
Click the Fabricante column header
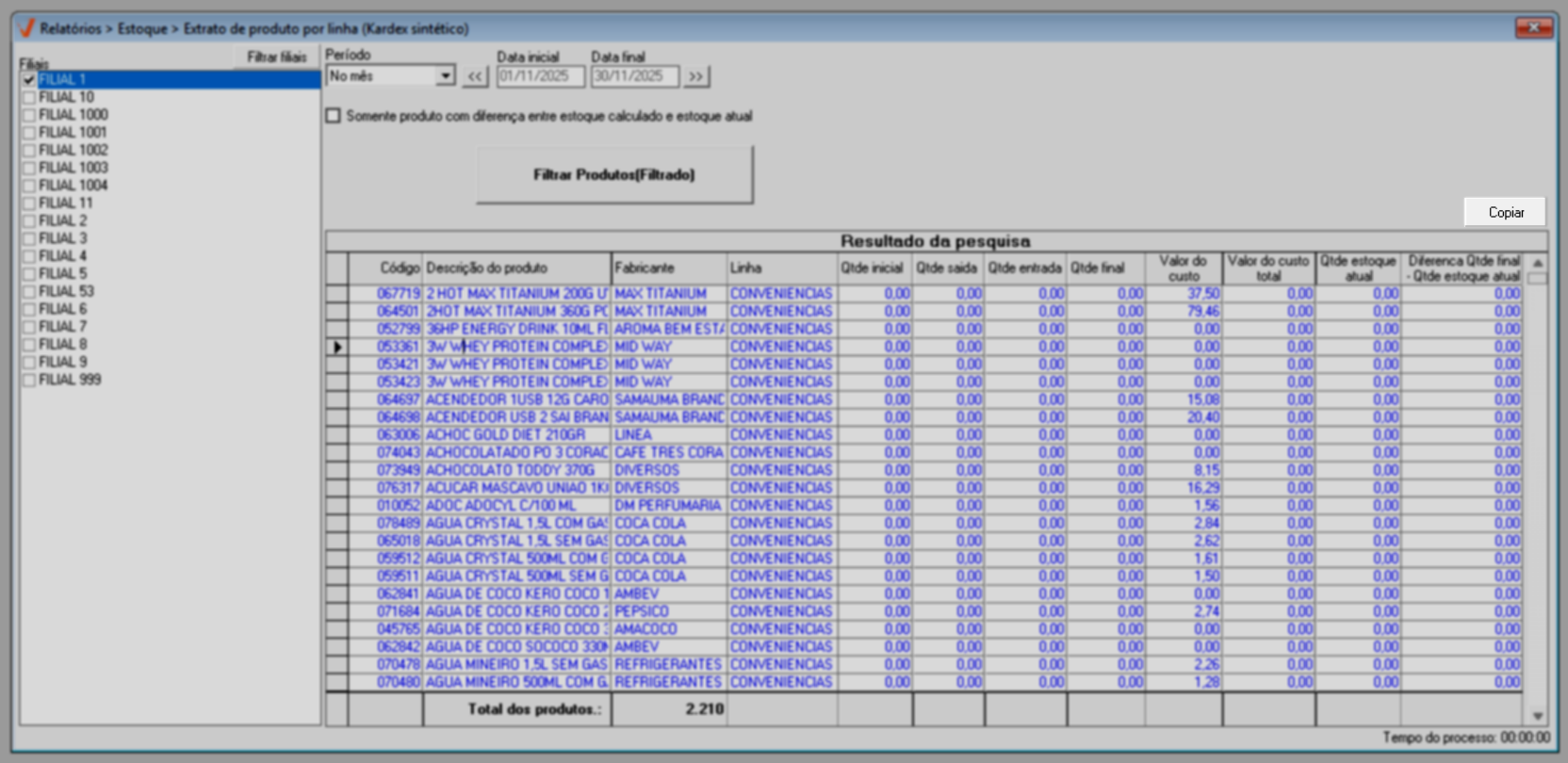point(667,268)
